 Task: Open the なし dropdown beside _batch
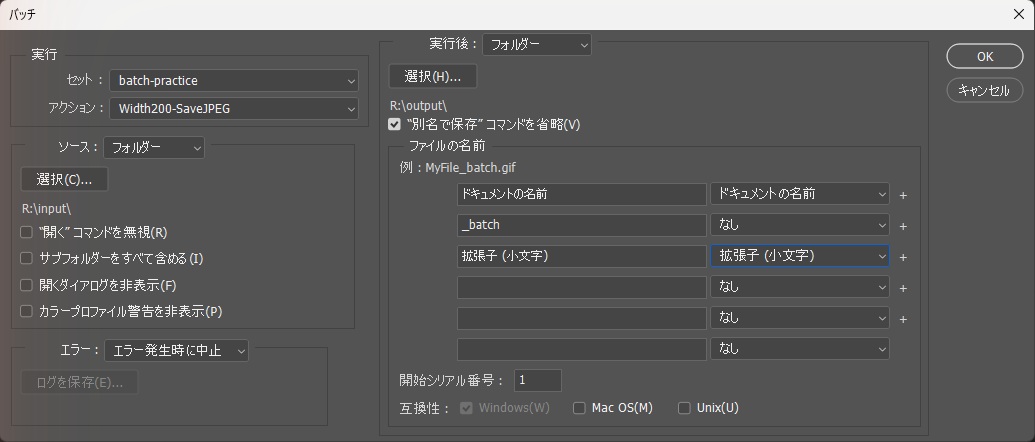(x=799, y=225)
